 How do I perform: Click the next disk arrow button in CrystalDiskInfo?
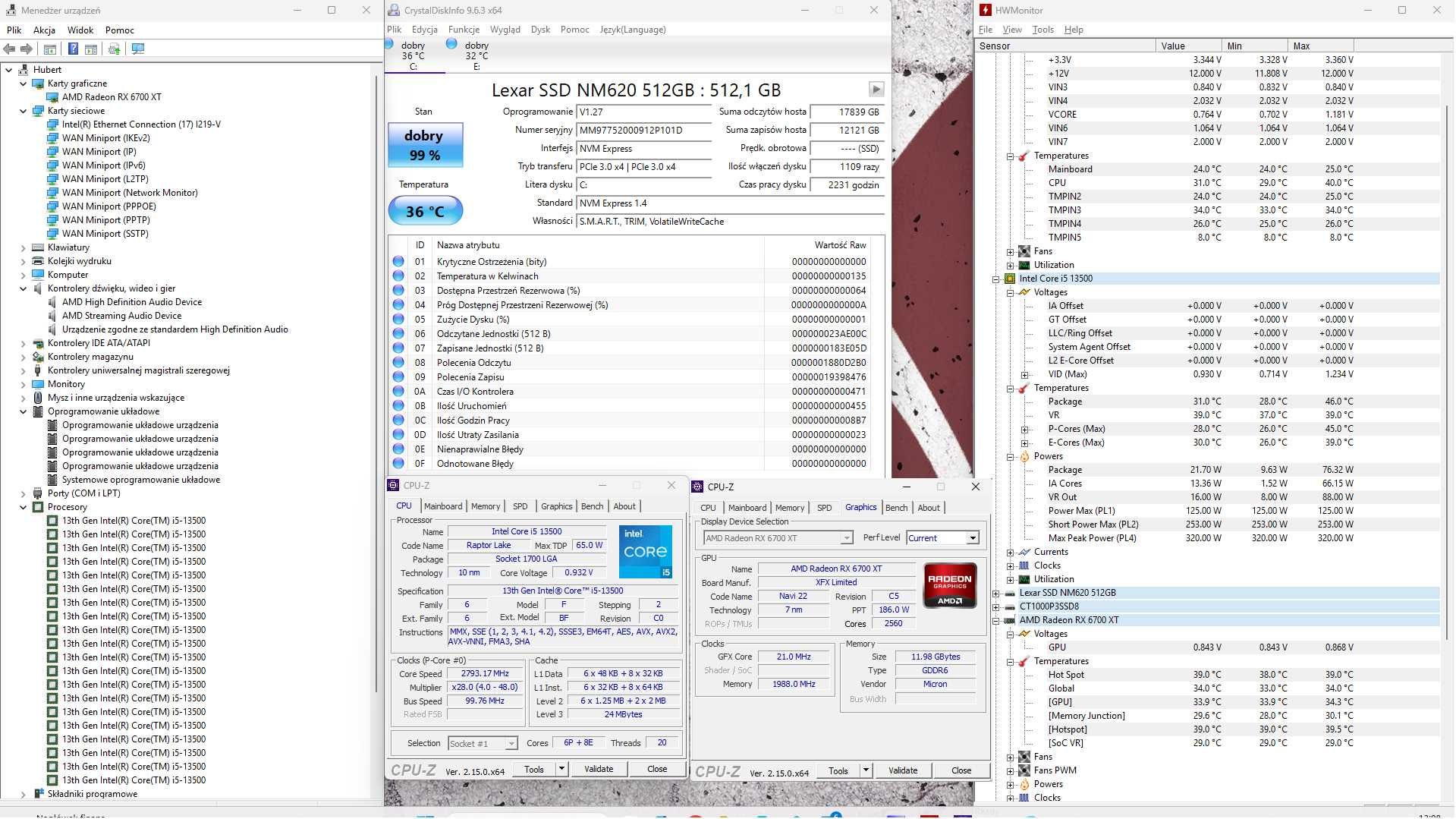pos(876,89)
